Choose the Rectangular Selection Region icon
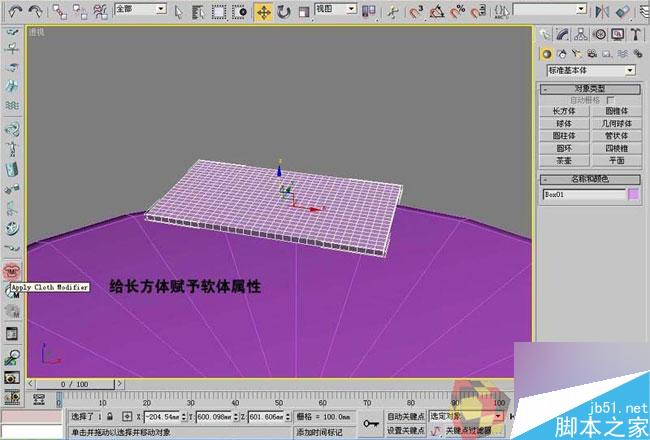 (219, 12)
